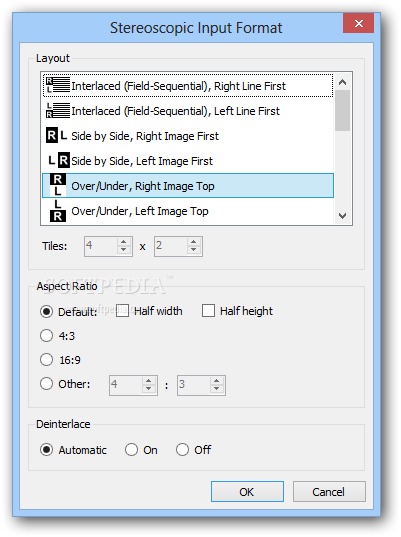401x537 pixels.
Task: Select the Default aspect ratio radio button
Action: coord(46,312)
